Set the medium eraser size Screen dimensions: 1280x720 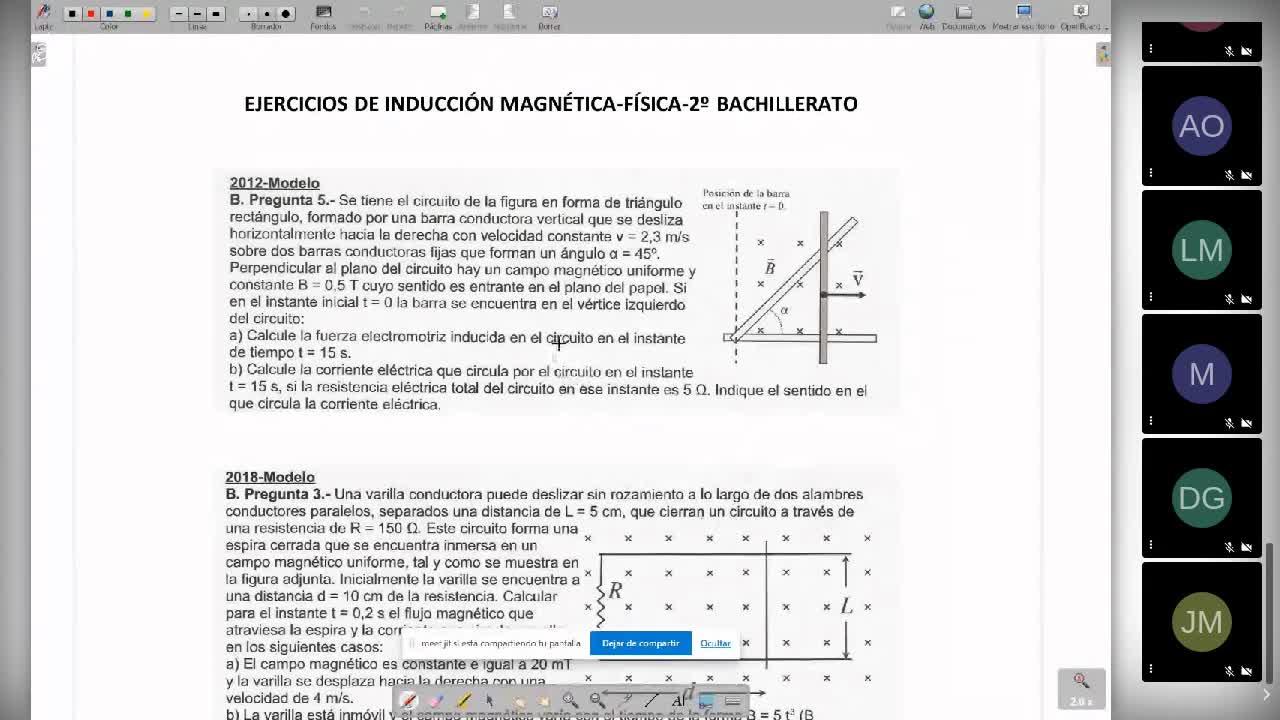click(267, 14)
